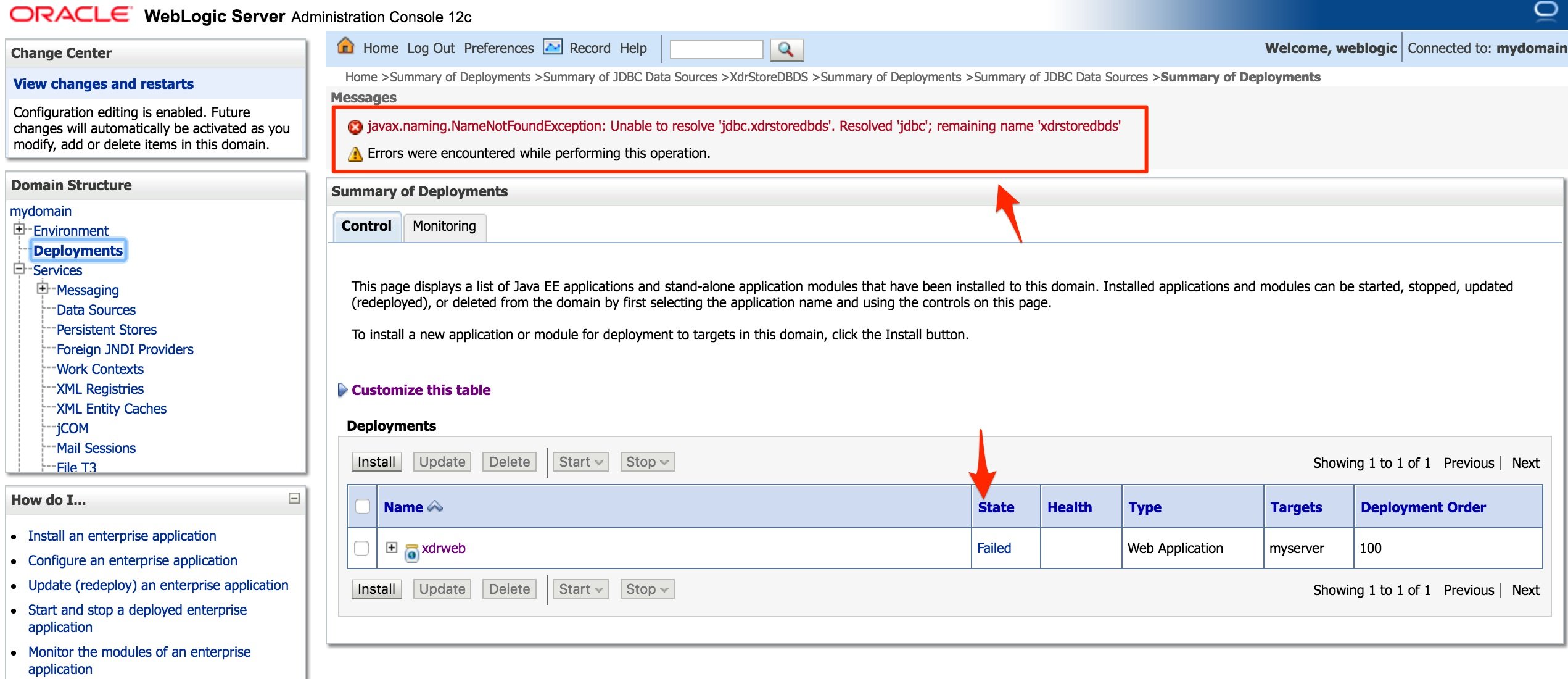Click the magnifier search button

click(786, 49)
